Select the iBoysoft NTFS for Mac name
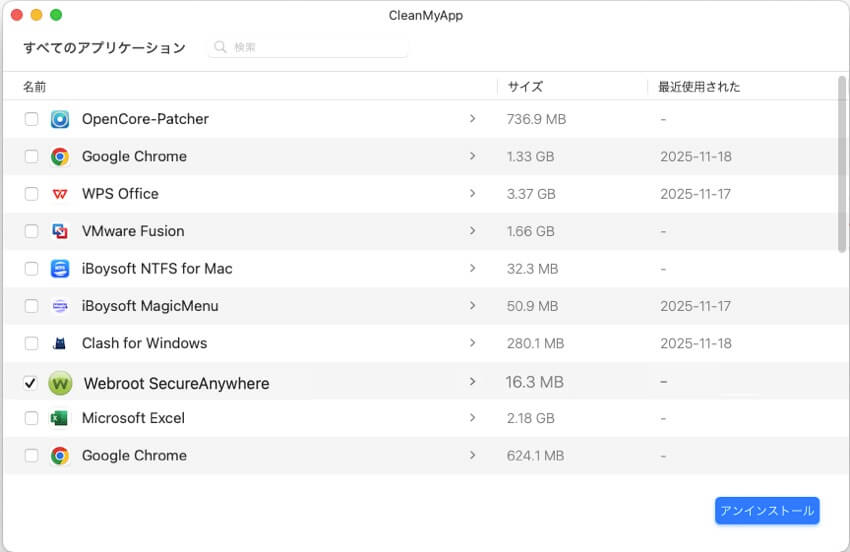The width and height of the screenshot is (850, 552). (x=157, y=268)
